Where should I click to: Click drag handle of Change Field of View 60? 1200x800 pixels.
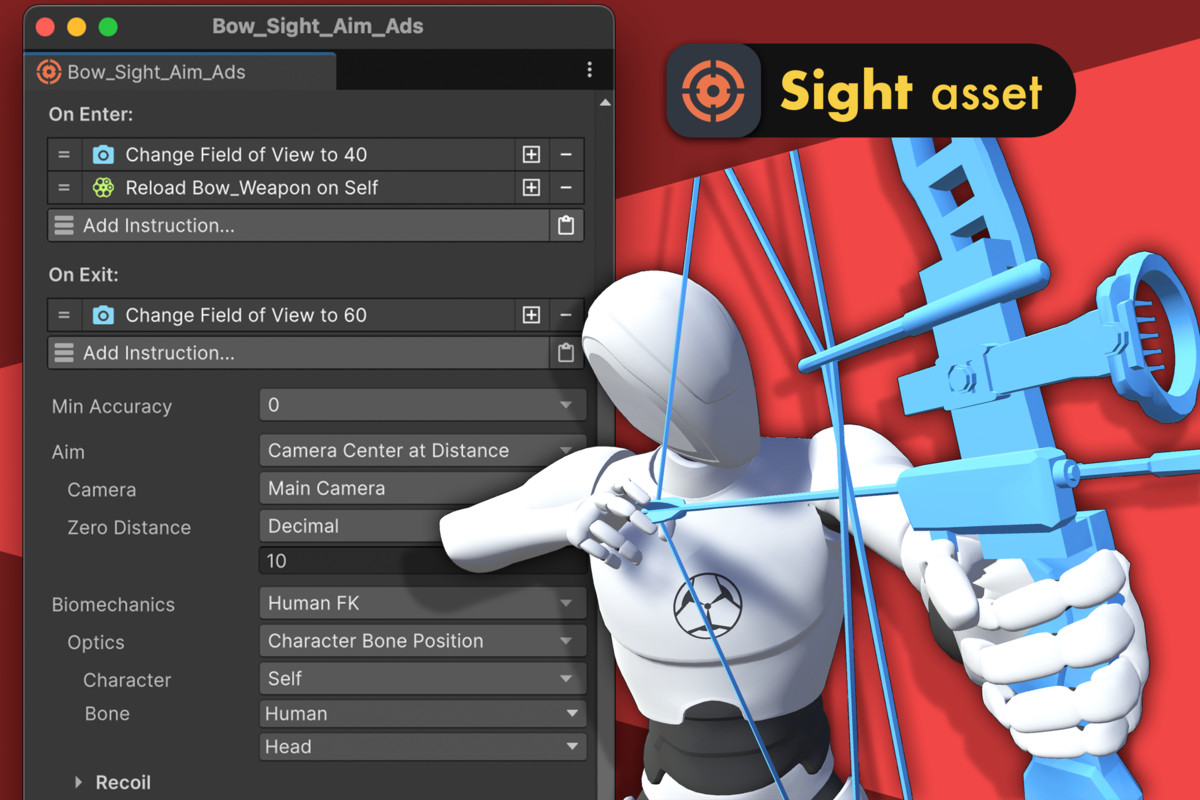pyautogui.click(x=64, y=315)
